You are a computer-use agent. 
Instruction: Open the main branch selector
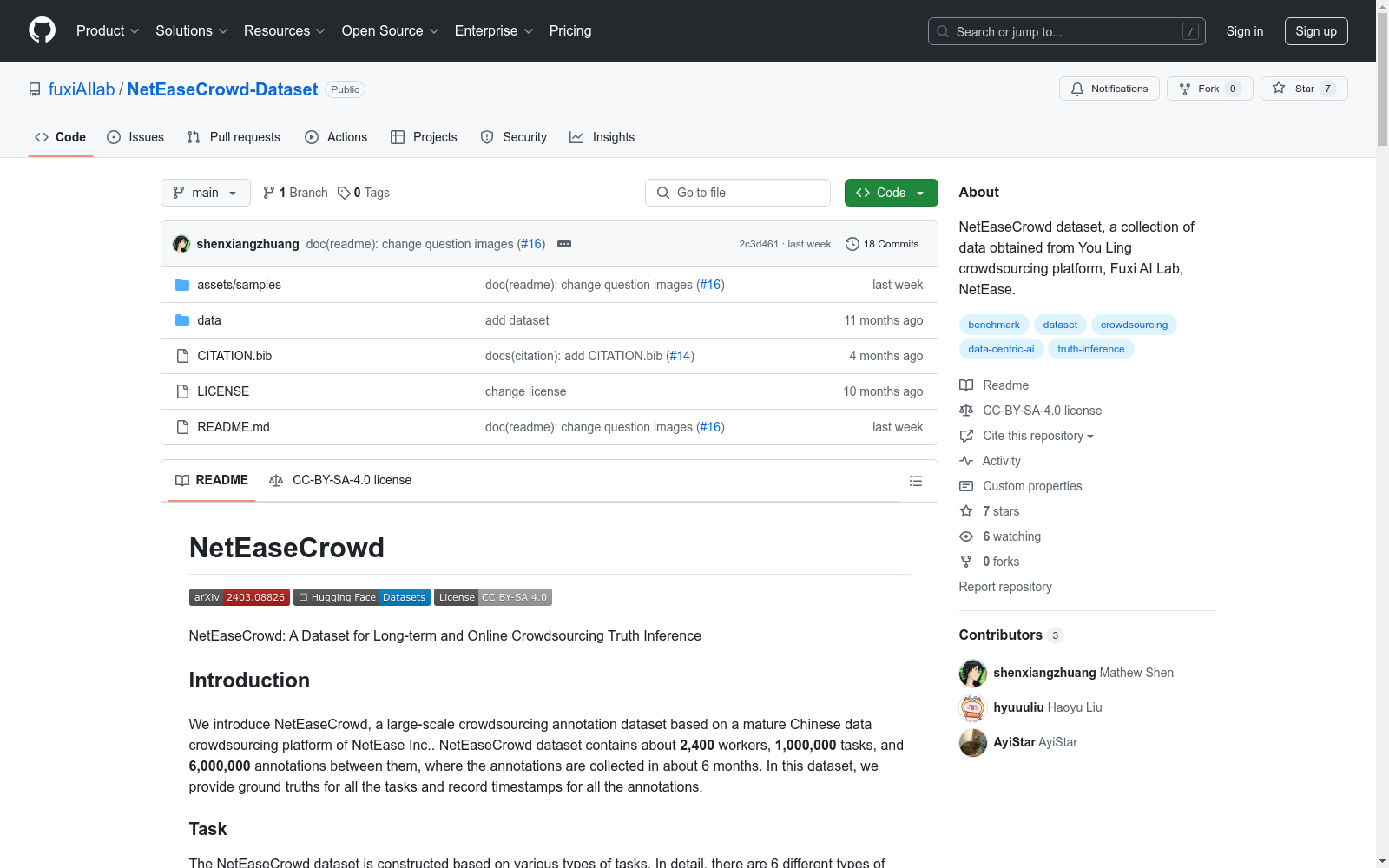pos(206,193)
